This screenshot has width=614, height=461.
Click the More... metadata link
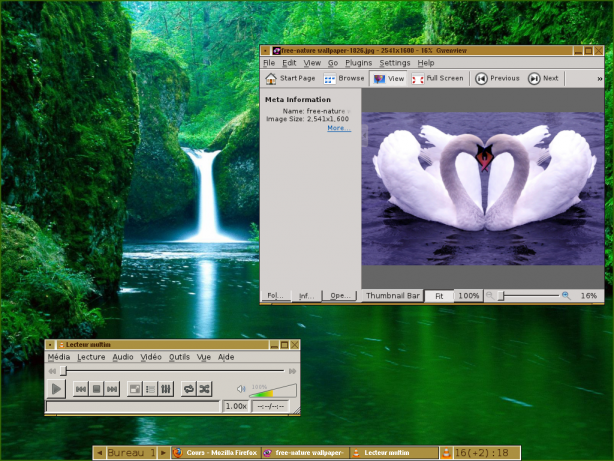[339, 128]
